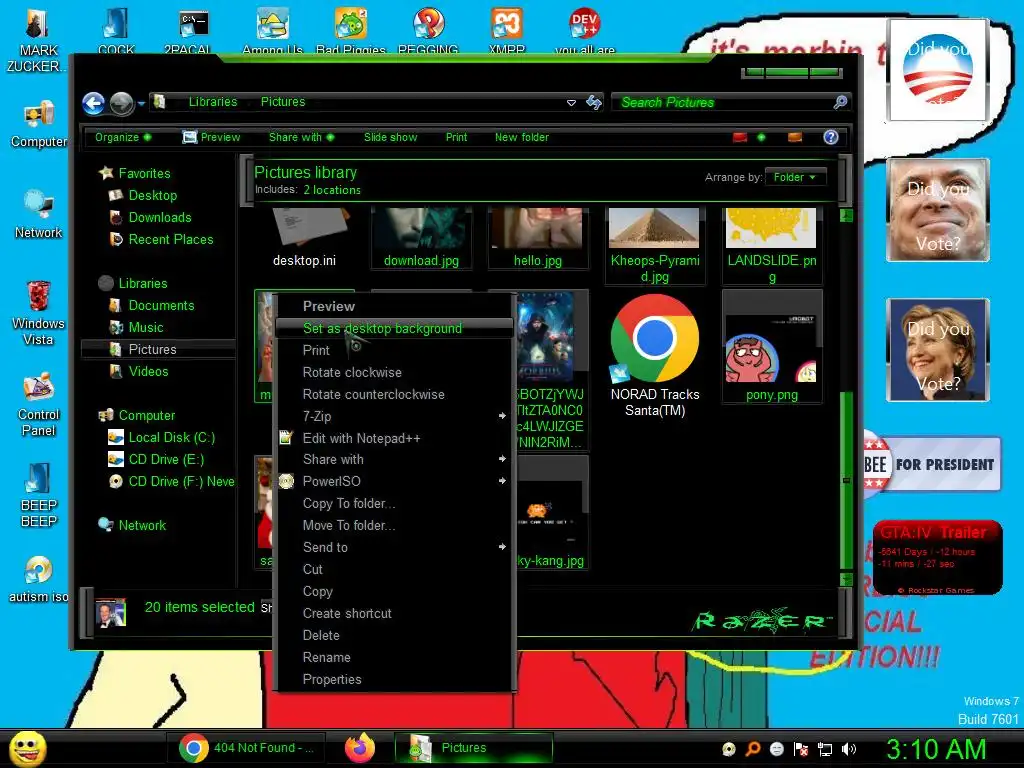This screenshot has height=768, width=1024.
Task: Open the smiley Start button
Action: [x=27, y=748]
